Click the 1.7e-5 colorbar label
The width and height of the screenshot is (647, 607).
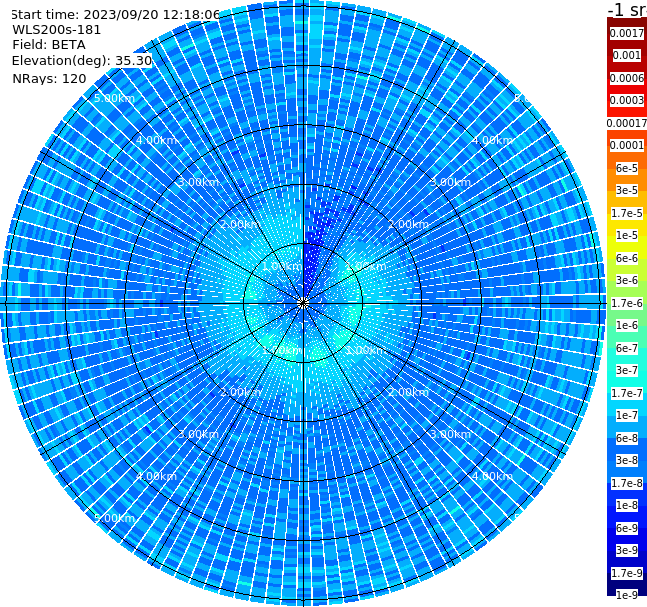click(627, 213)
